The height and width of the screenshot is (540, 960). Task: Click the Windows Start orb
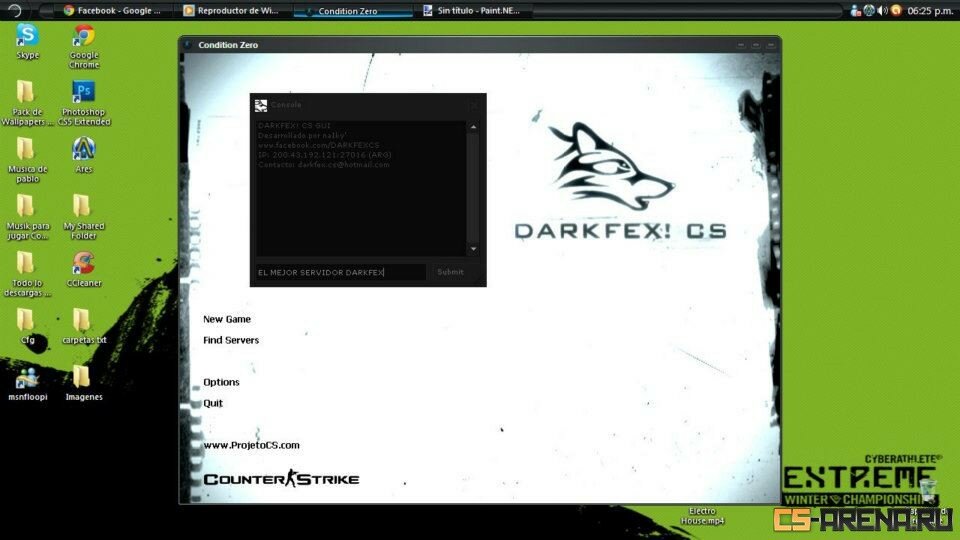pyautogui.click(x=14, y=10)
